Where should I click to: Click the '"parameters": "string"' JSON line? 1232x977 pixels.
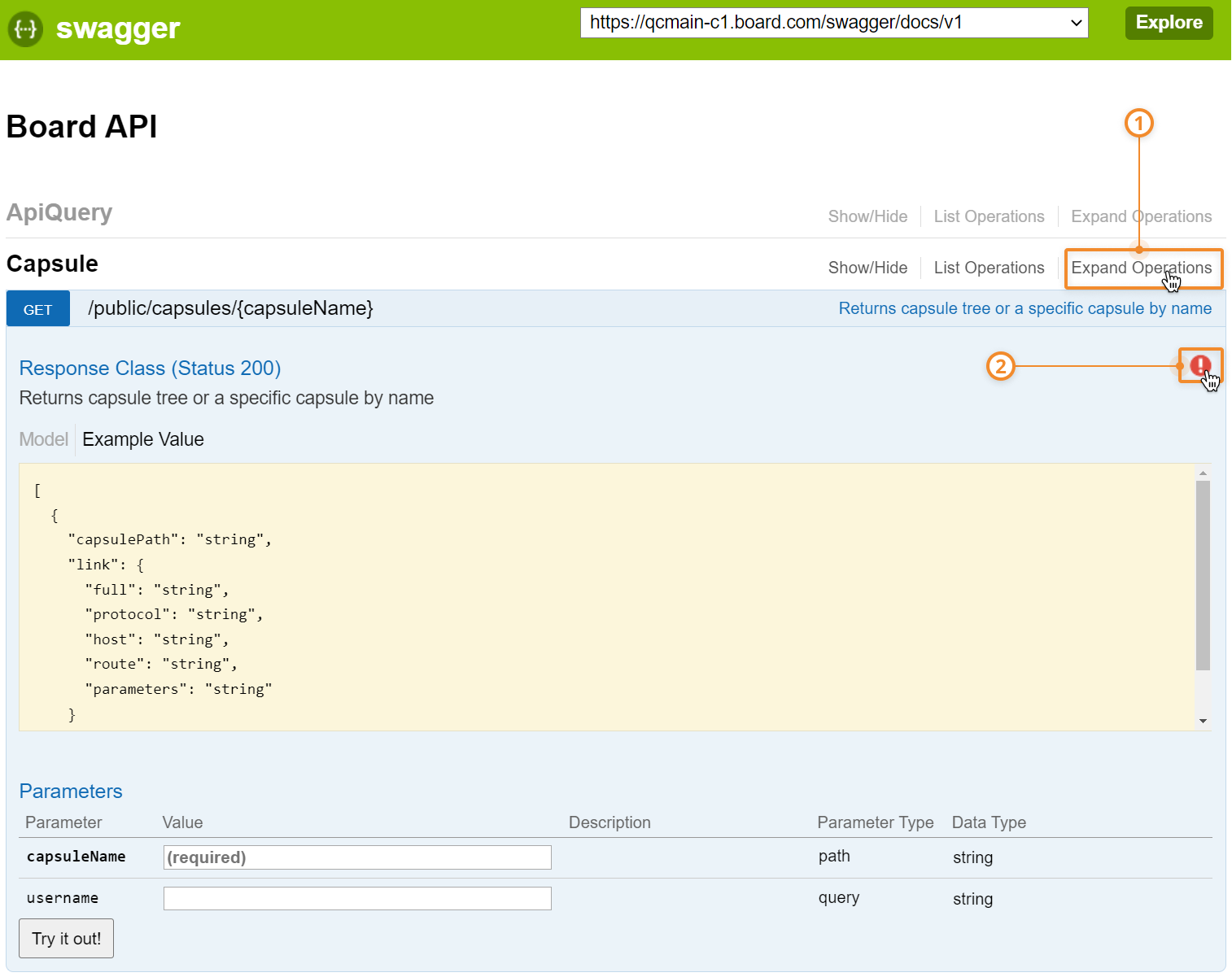coord(178,689)
